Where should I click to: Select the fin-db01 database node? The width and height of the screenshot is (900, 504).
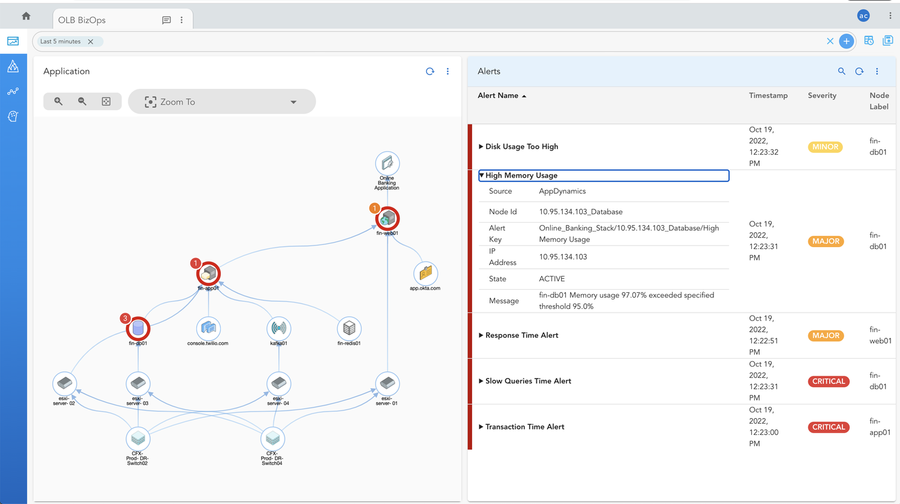point(138,329)
